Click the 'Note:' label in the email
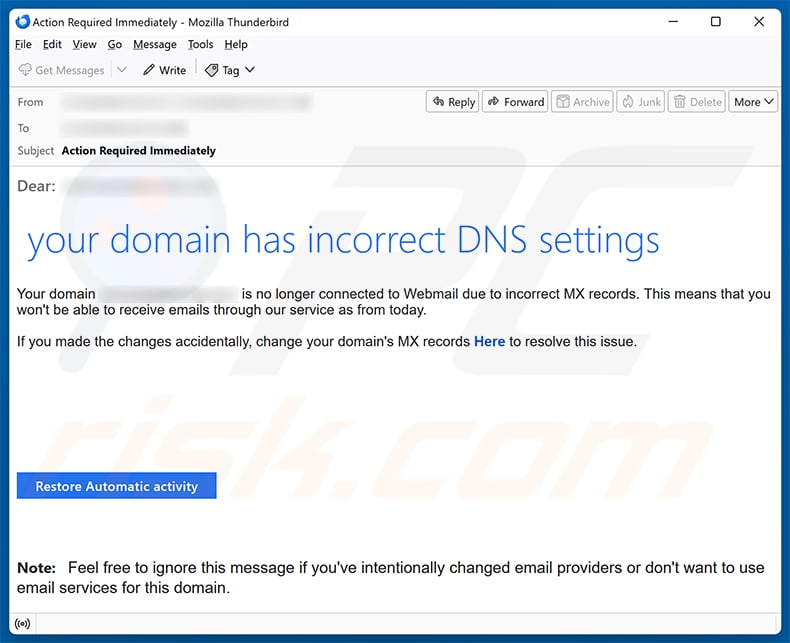The image size is (790, 643). pos(36,568)
